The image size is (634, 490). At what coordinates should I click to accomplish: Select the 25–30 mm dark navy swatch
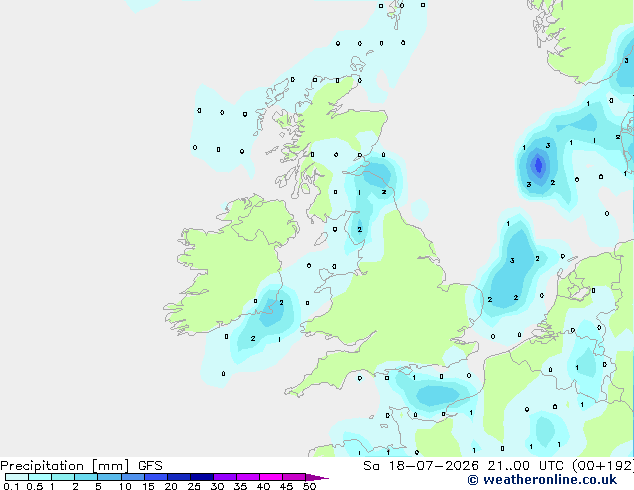(201, 477)
